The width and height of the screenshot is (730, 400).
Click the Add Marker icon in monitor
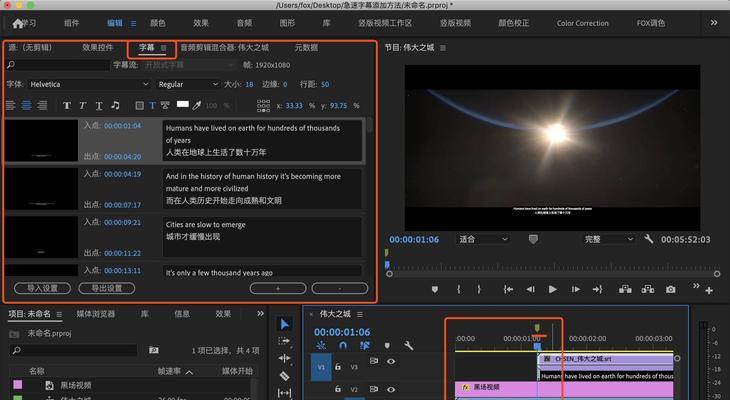click(434, 289)
